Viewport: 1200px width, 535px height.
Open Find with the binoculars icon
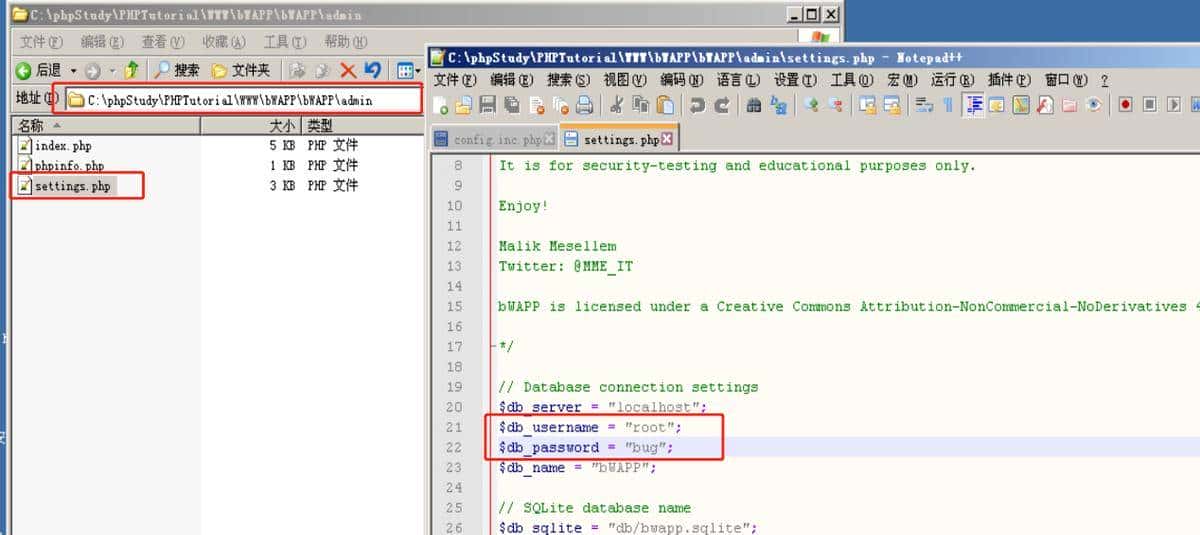pyautogui.click(x=754, y=105)
